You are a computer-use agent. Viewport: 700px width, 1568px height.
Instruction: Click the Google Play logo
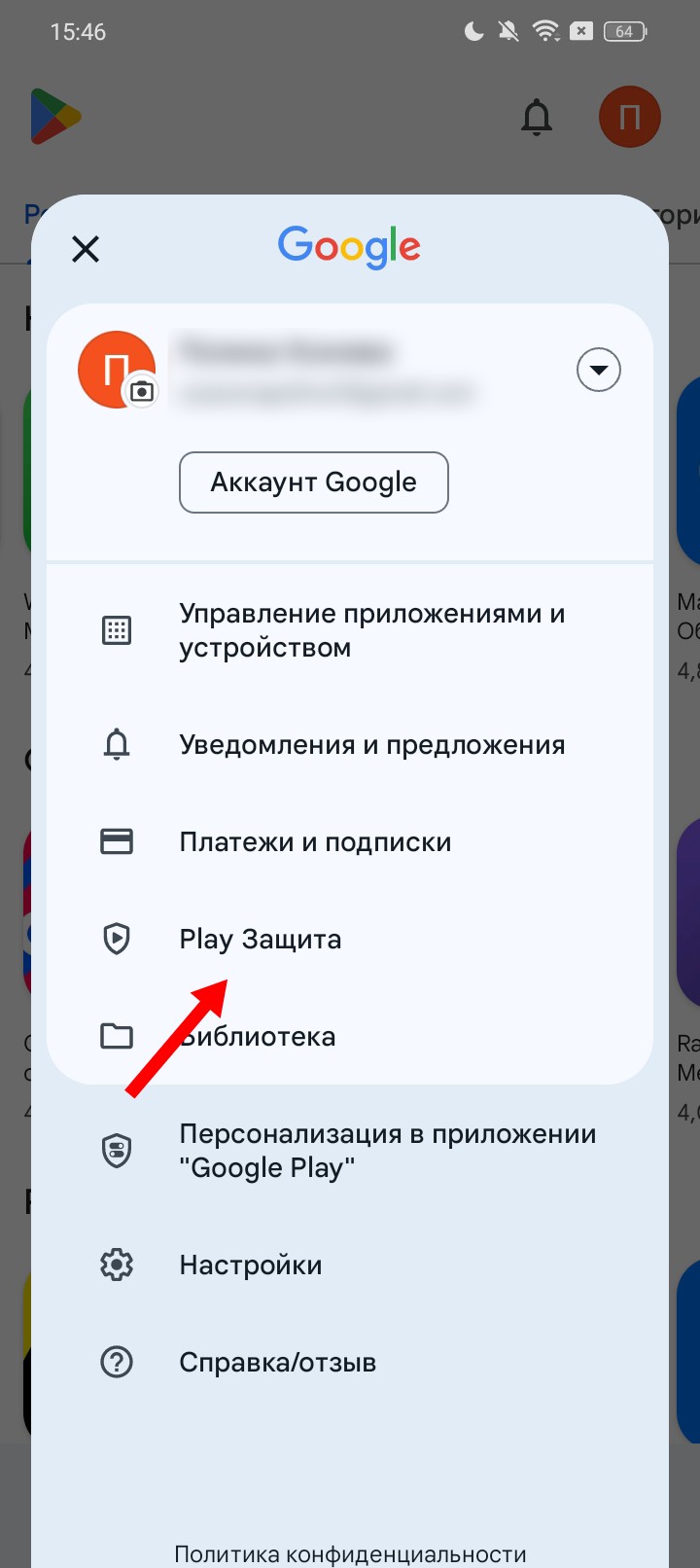(x=55, y=117)
